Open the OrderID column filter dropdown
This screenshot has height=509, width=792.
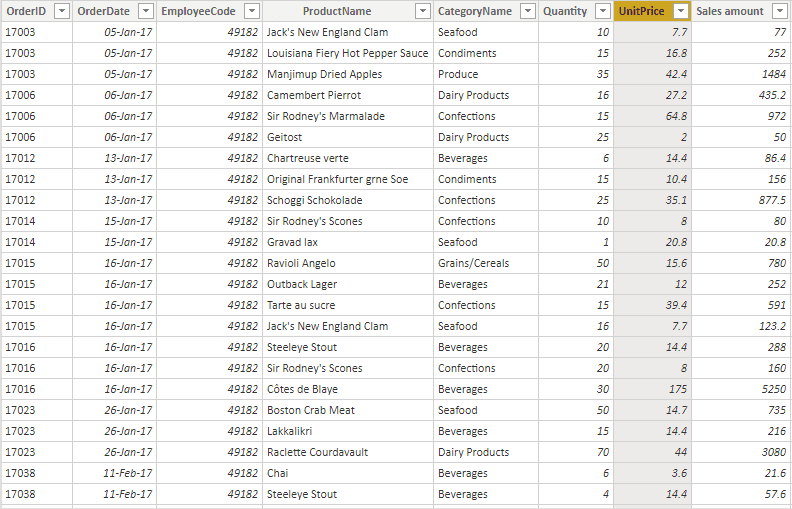point(61,11)
